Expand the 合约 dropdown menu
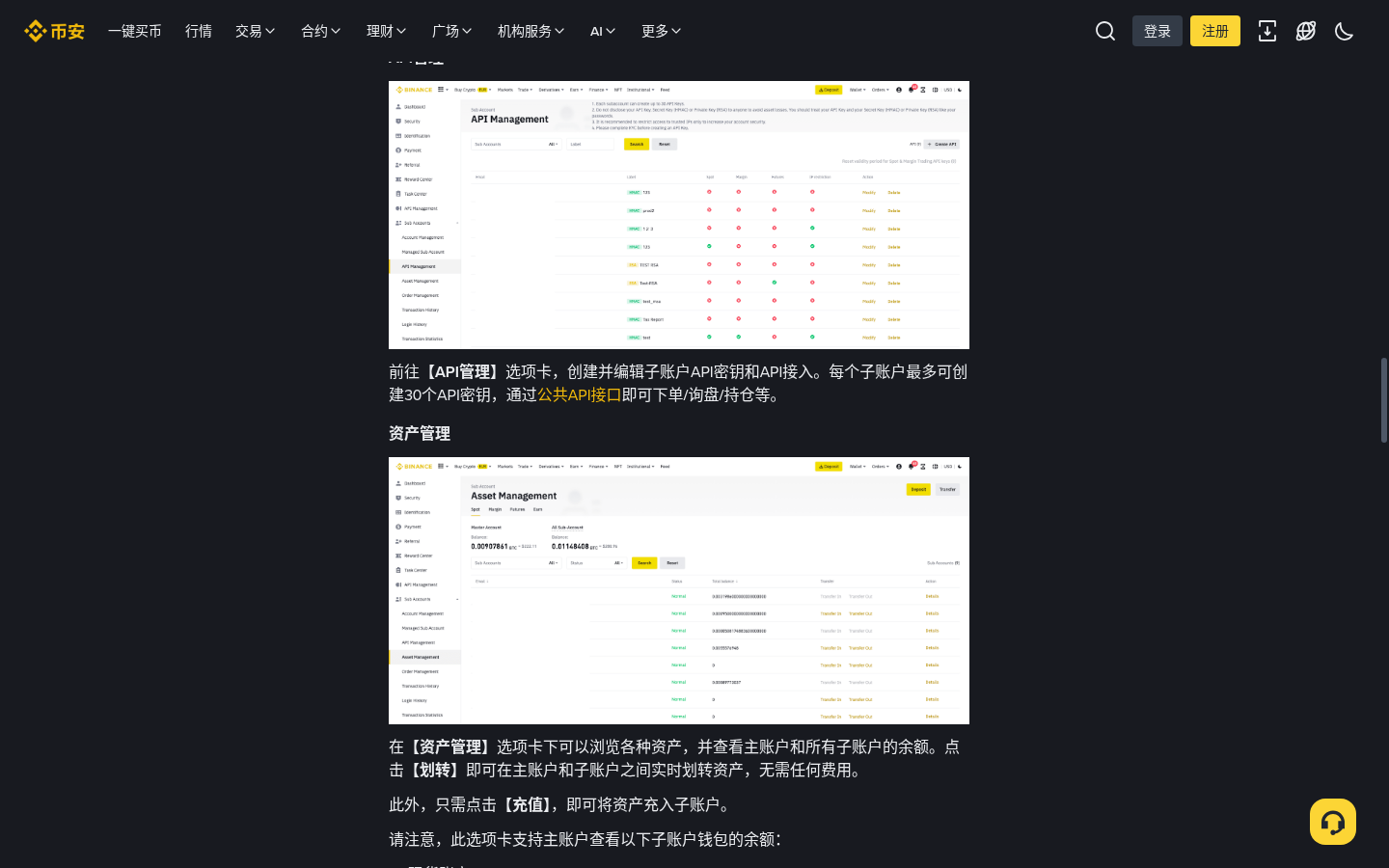1389x868 pixels. pos(321,31)
